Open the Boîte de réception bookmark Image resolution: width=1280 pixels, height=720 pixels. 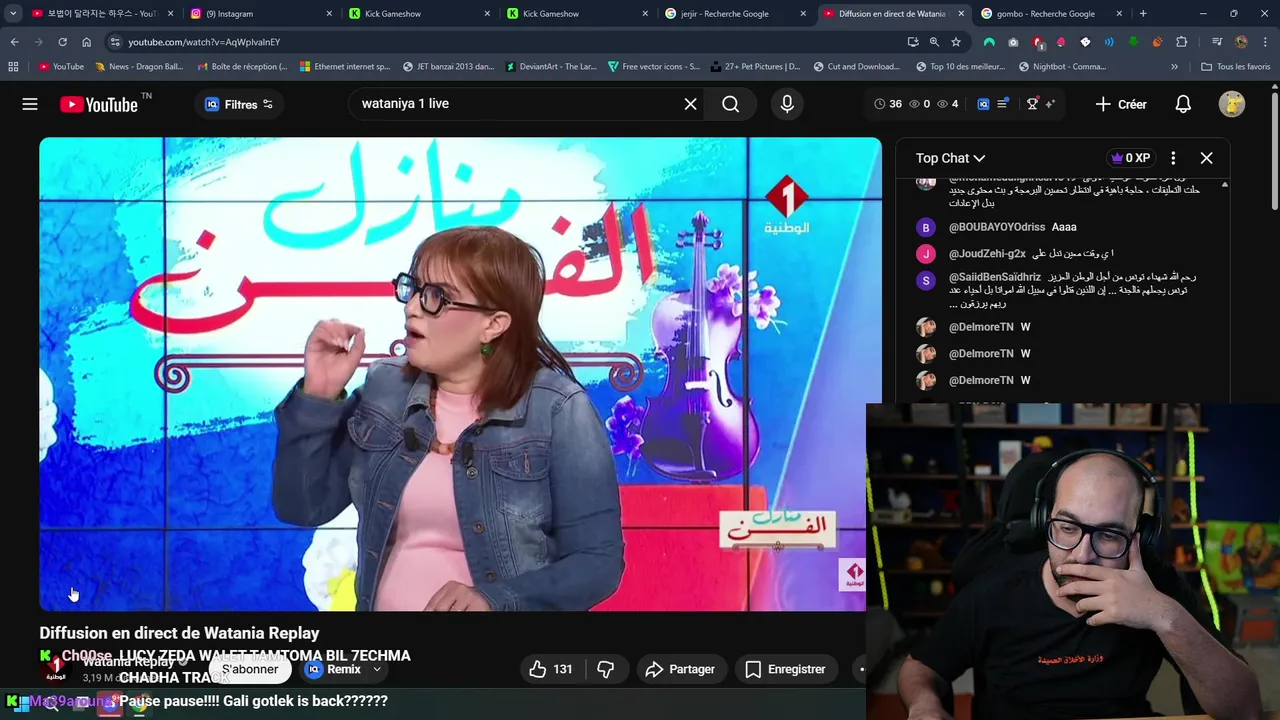coord(242,67)
